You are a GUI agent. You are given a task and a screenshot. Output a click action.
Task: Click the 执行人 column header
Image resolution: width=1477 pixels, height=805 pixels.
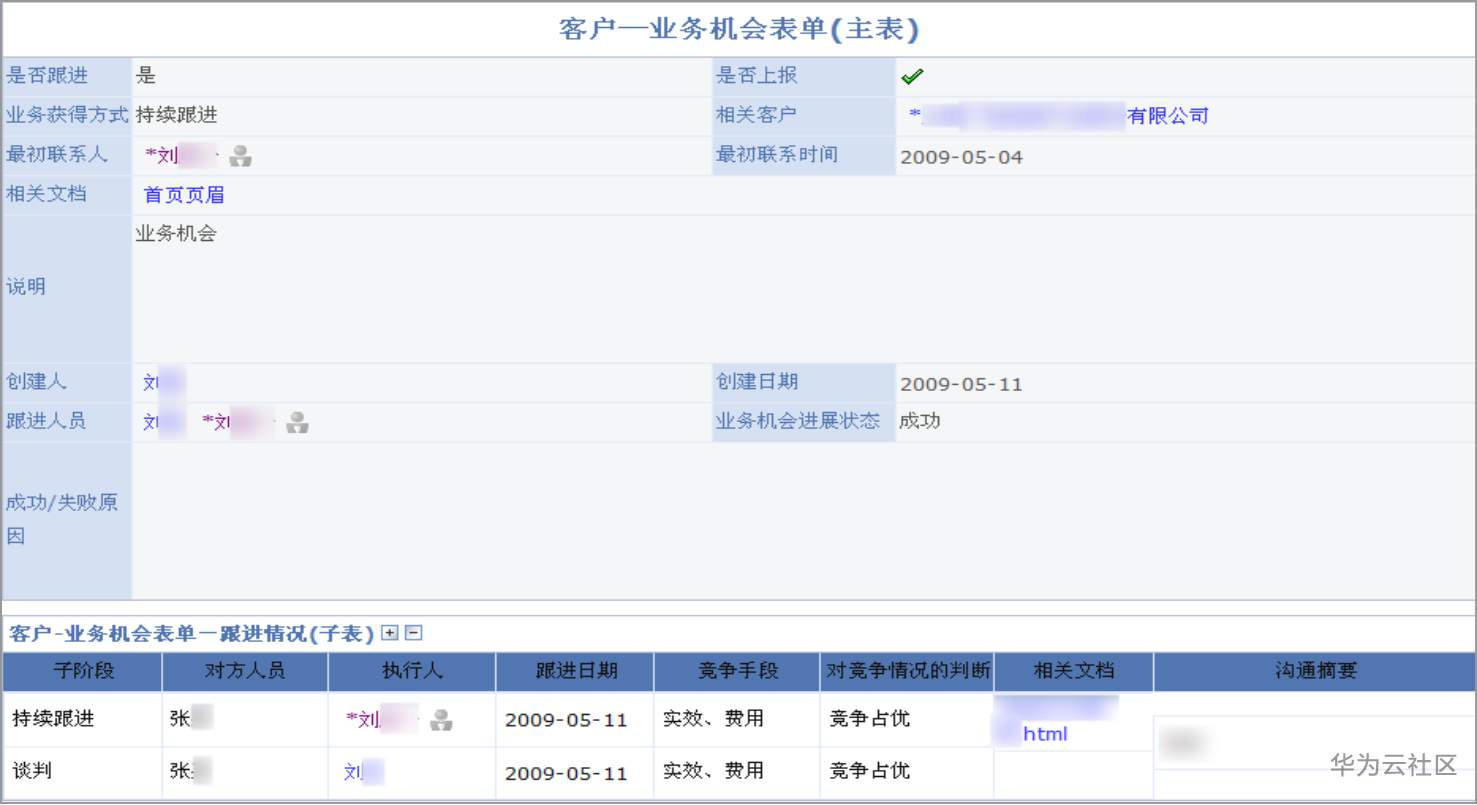pyautogui.click(x=411, y=671)
